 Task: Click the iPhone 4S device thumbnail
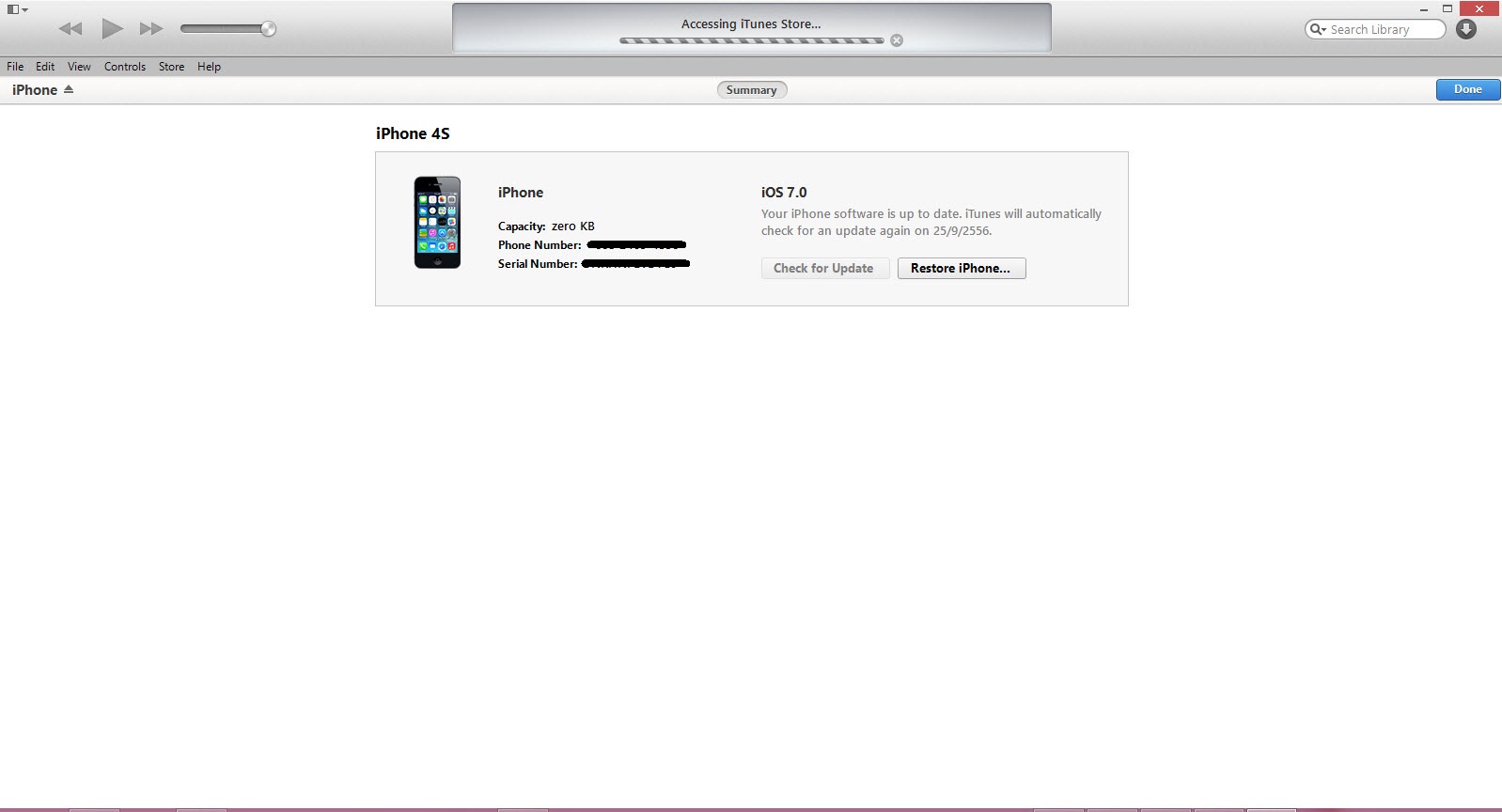click(x=437, y=223)
